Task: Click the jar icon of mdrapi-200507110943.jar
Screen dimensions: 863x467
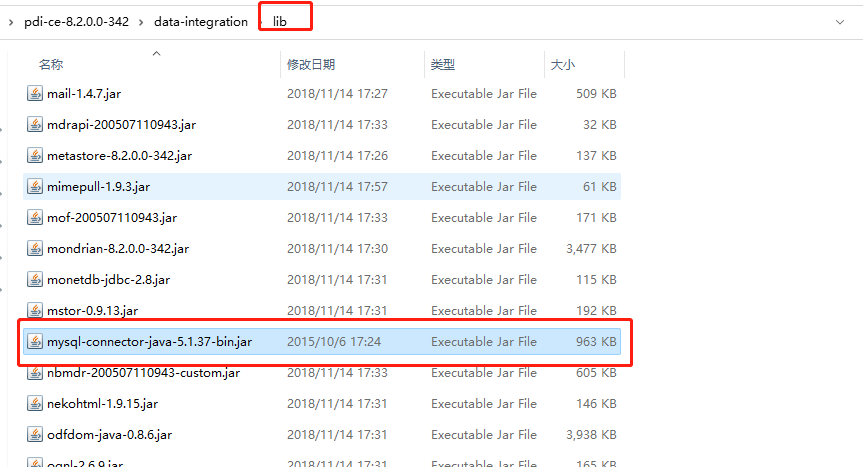Action: (35, 124)
